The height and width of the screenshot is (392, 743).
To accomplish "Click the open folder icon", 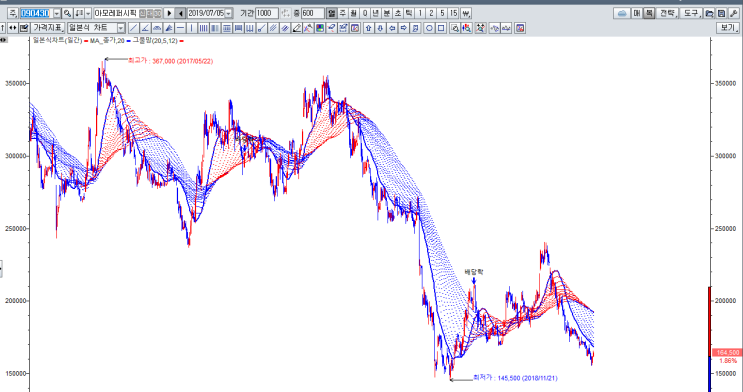I will (709, 13).
